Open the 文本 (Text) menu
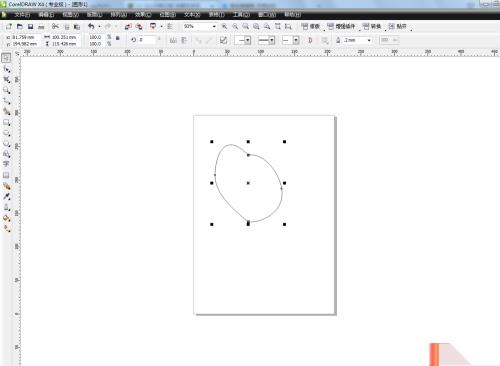Image resolution: width=500 pixels, height=366 pixels. (x=192, y=15)
